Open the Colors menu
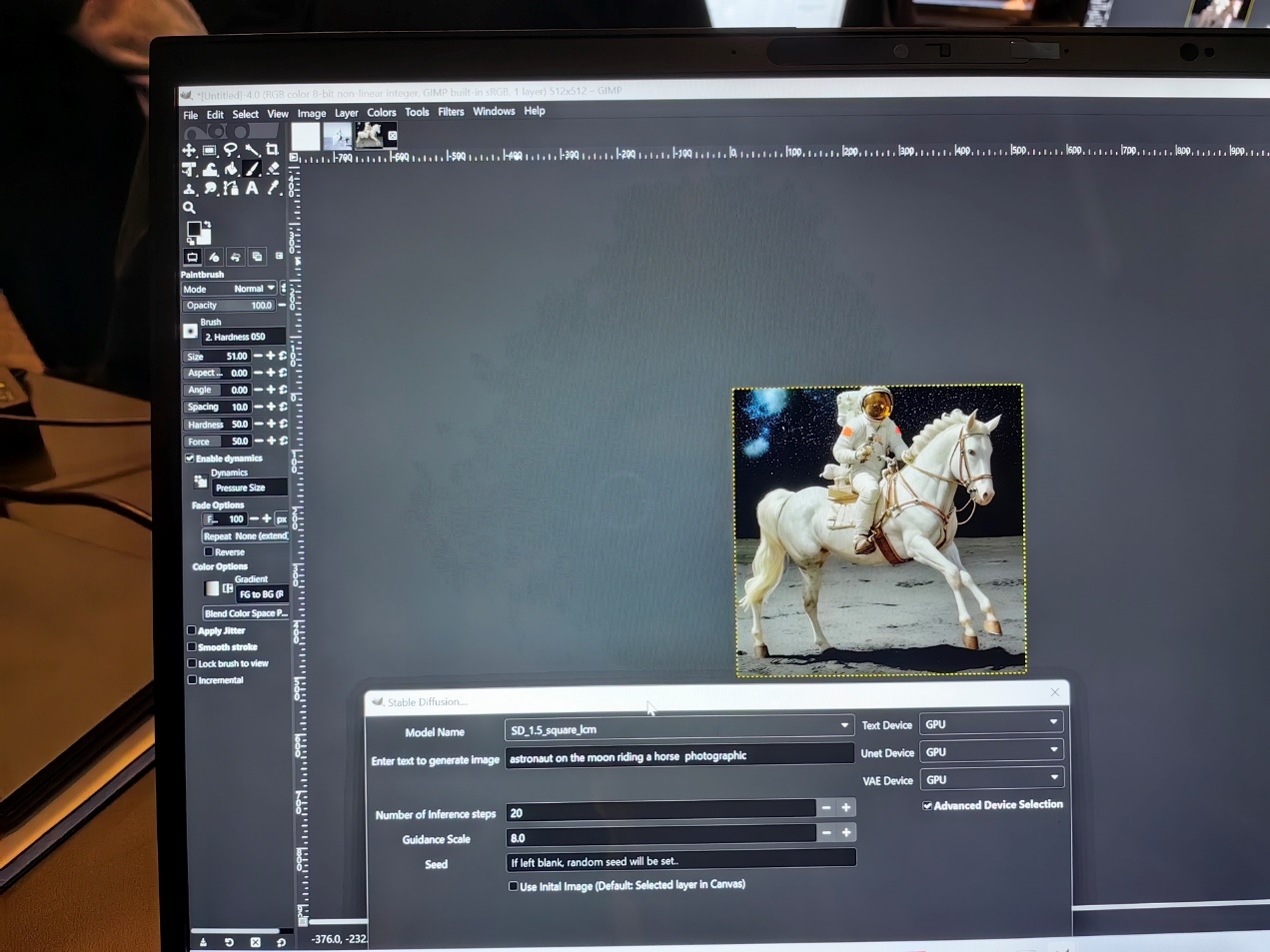 (x=381, y=113)
